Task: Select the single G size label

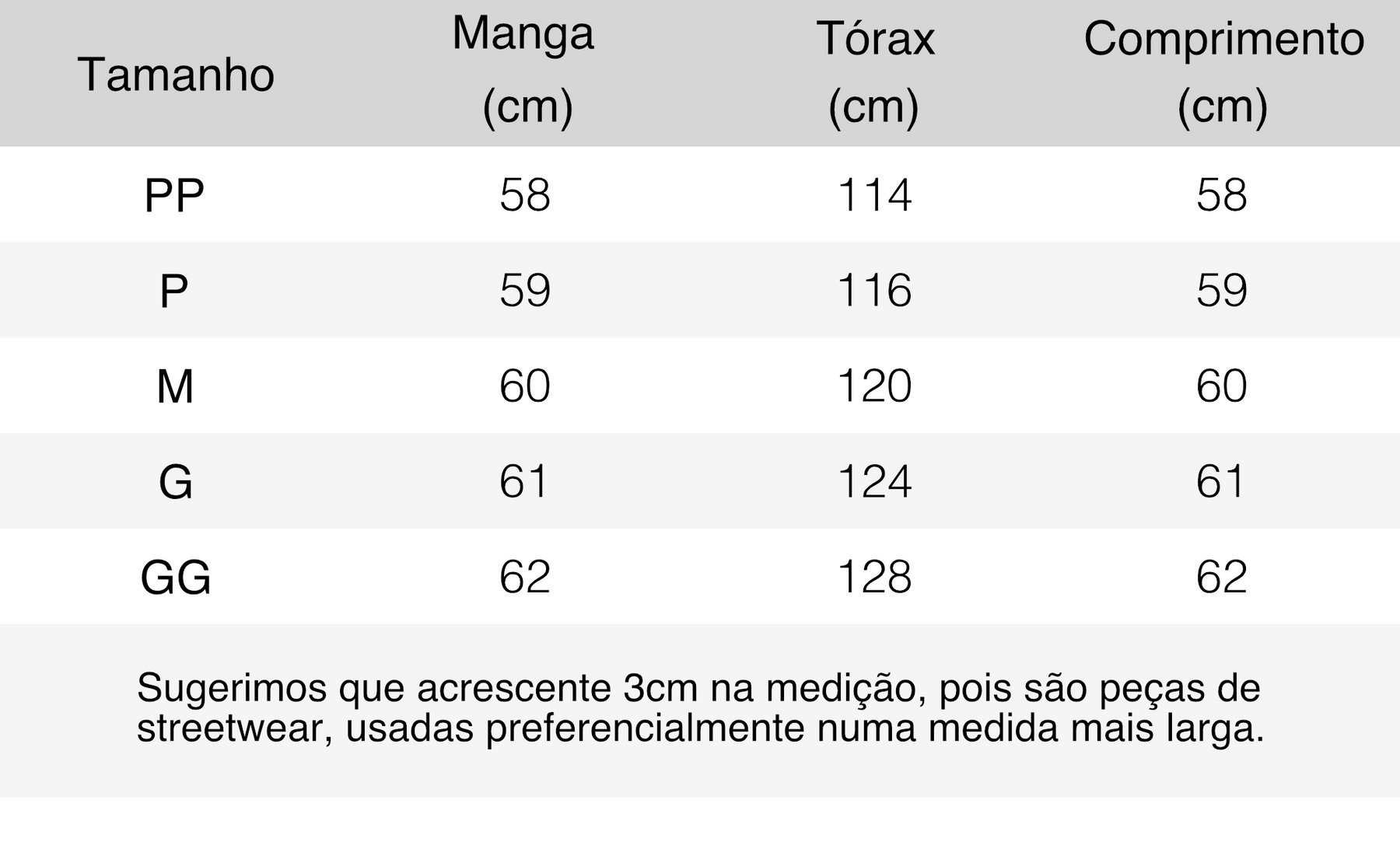Action: point(175,482)
